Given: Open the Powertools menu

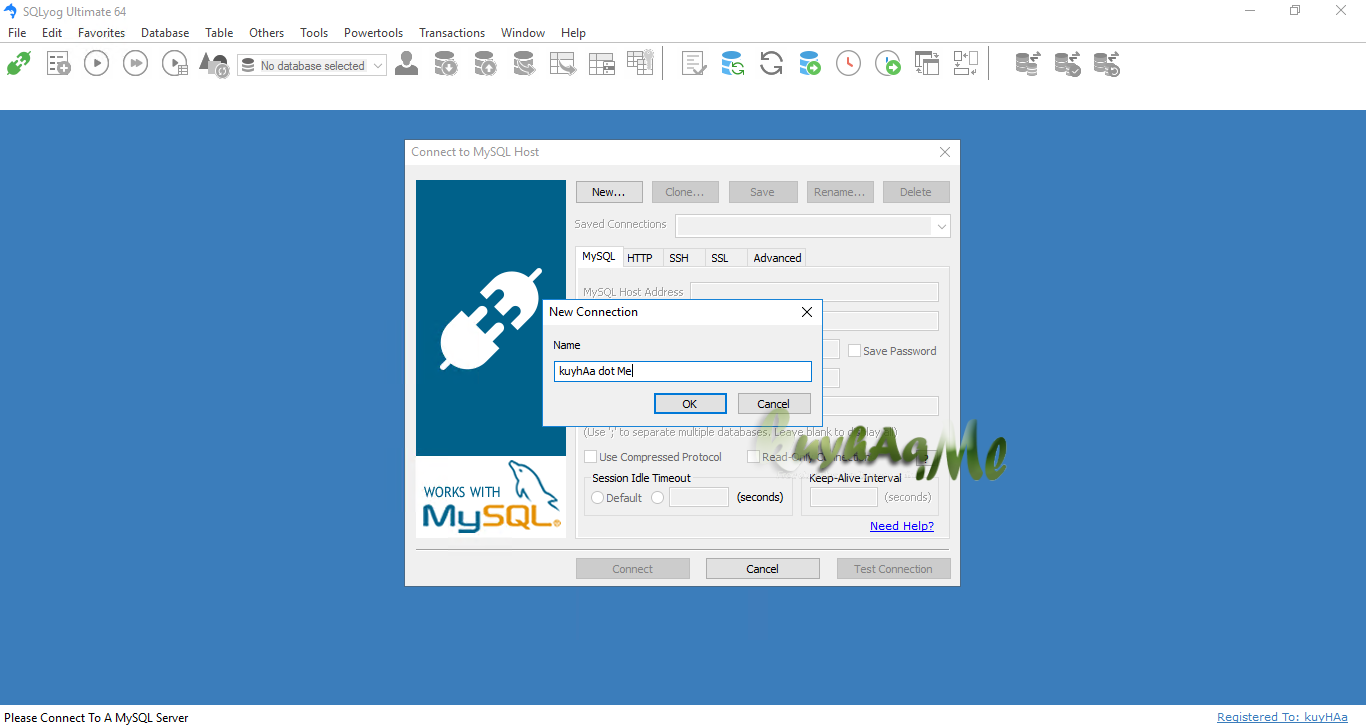Looking at the screenshot, I should (x=373, y=33).
